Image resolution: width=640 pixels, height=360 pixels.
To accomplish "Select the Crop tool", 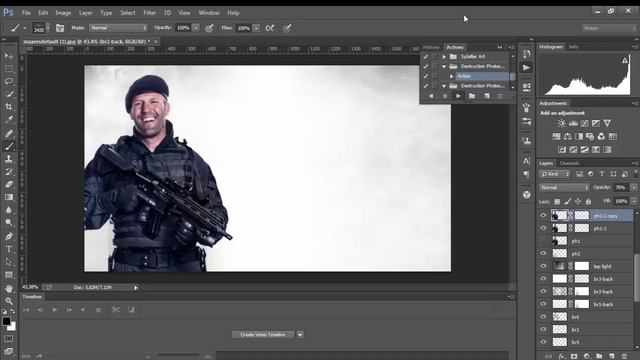I will 9,107.
